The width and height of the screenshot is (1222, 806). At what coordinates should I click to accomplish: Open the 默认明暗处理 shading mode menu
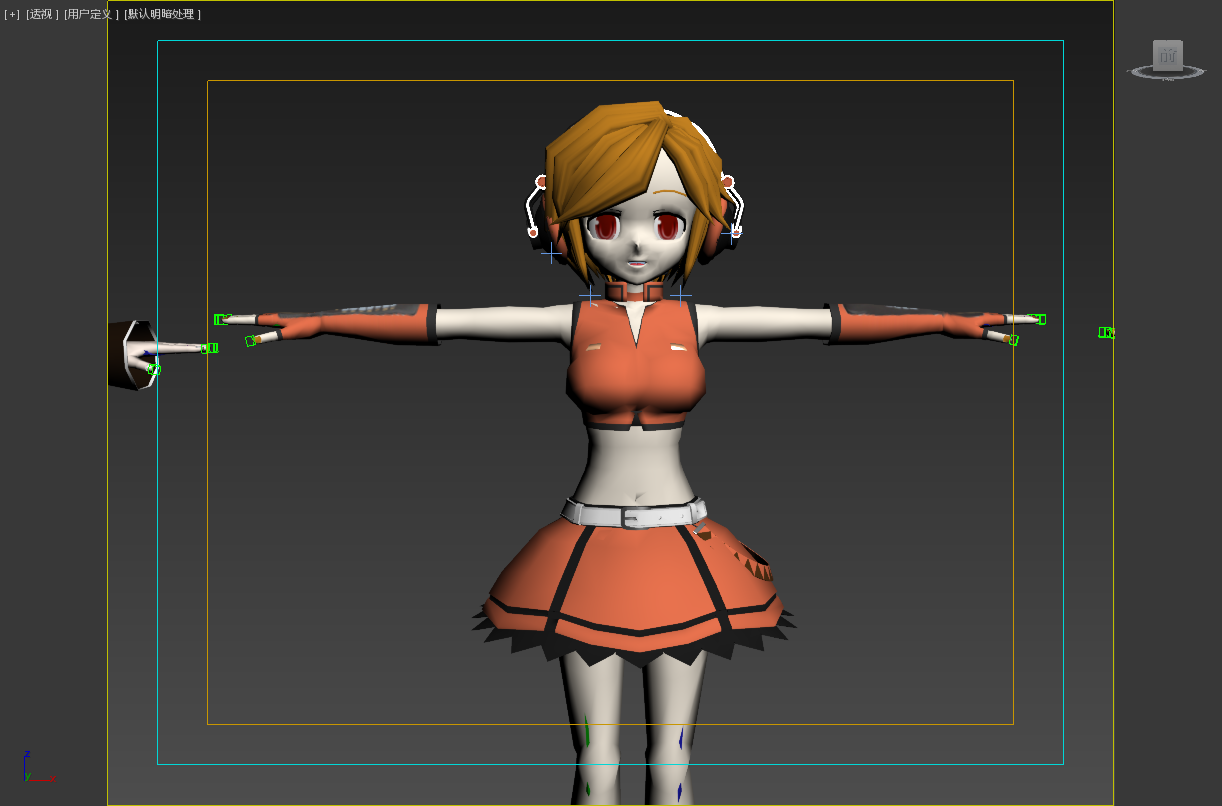162,15
